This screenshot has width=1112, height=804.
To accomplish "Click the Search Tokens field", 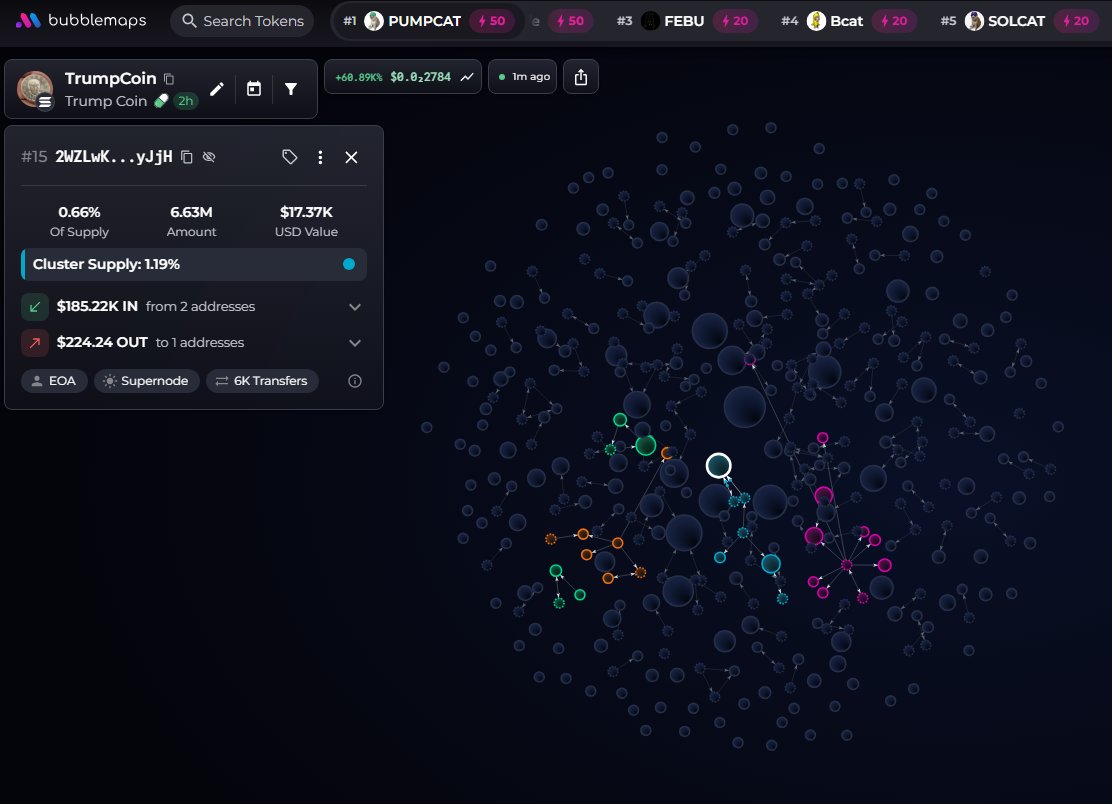I will [x=243, y=21].
